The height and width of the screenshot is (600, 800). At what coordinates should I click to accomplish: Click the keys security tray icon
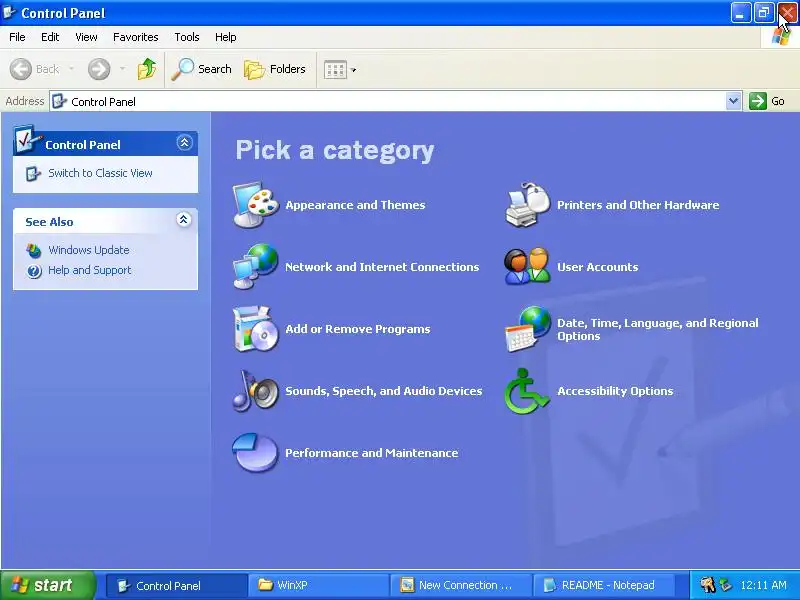tap(708, 585)
